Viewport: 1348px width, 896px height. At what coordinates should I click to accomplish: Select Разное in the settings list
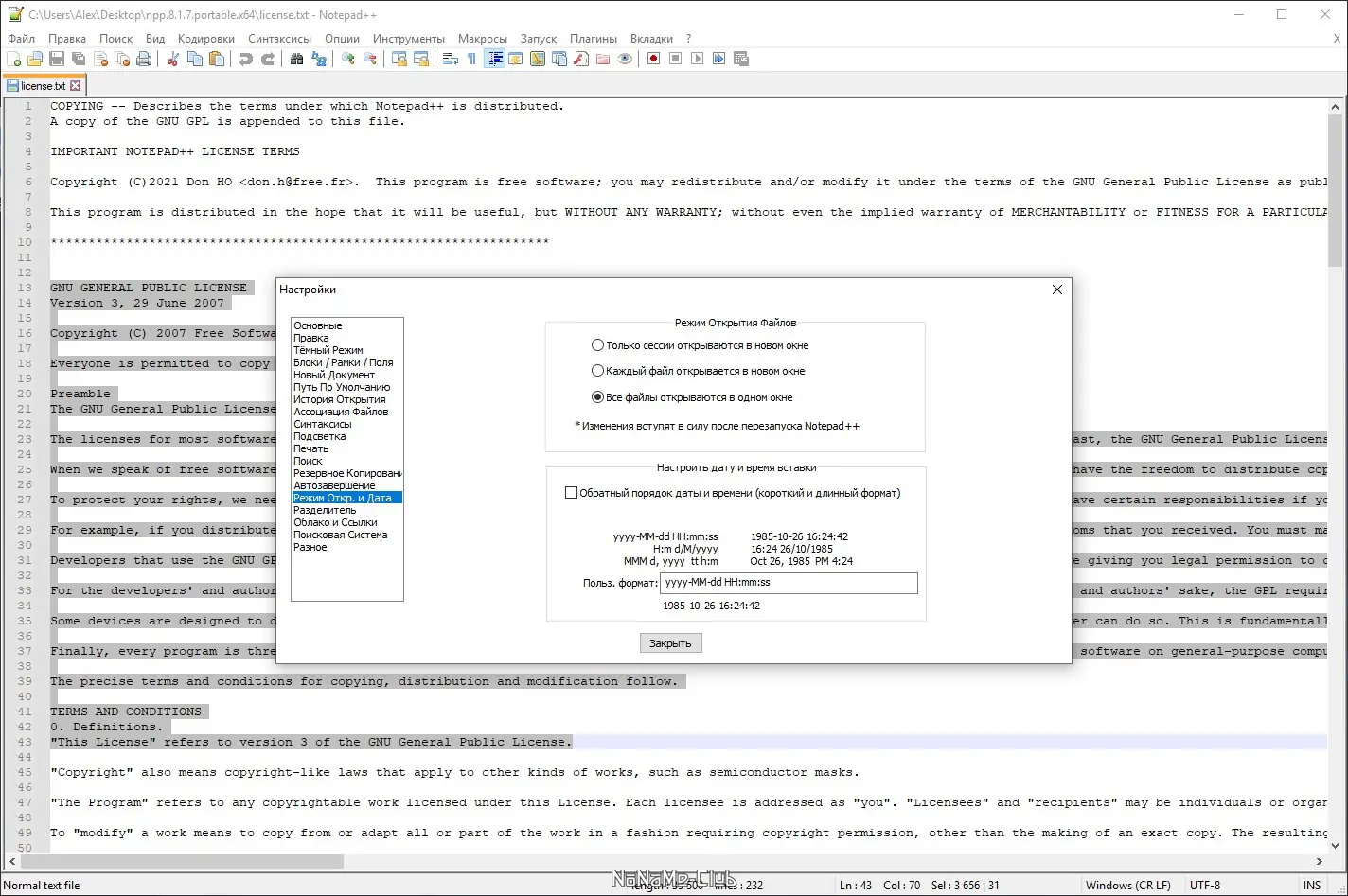(x=310, y=547)
